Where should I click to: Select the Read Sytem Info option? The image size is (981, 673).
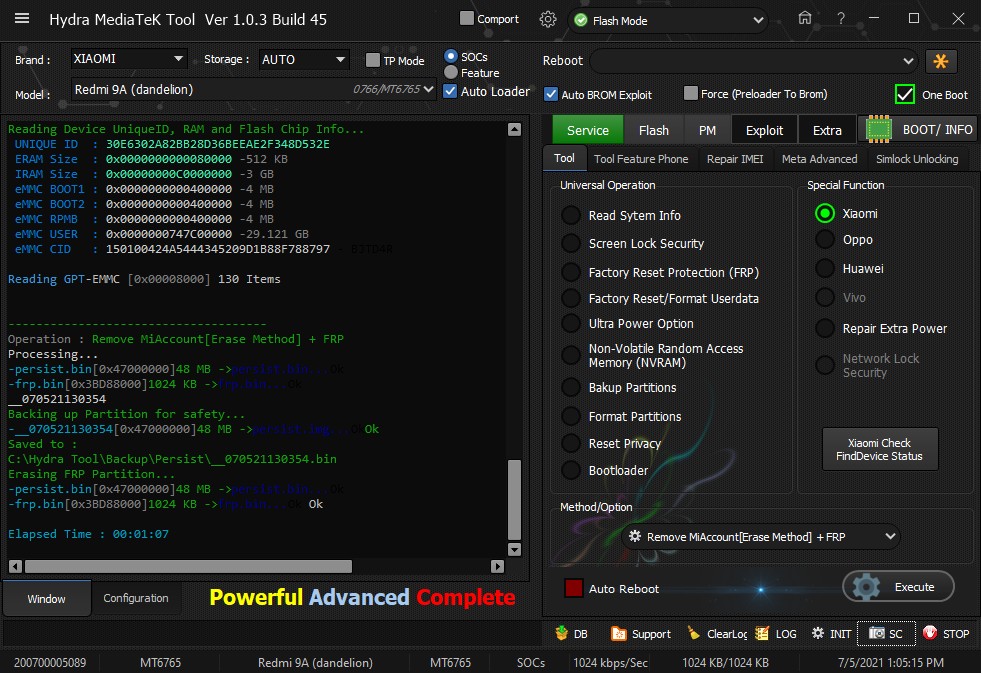pos(571,215)
